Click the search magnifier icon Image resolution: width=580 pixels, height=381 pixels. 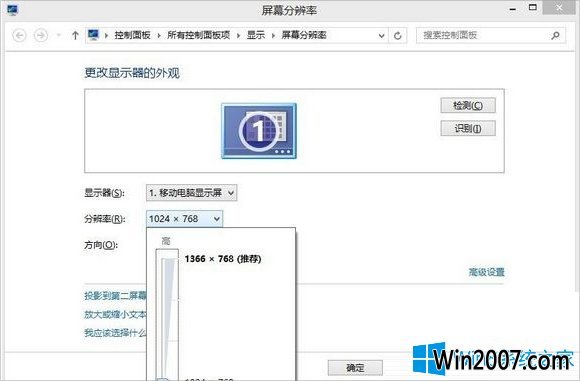click(555, 36)
